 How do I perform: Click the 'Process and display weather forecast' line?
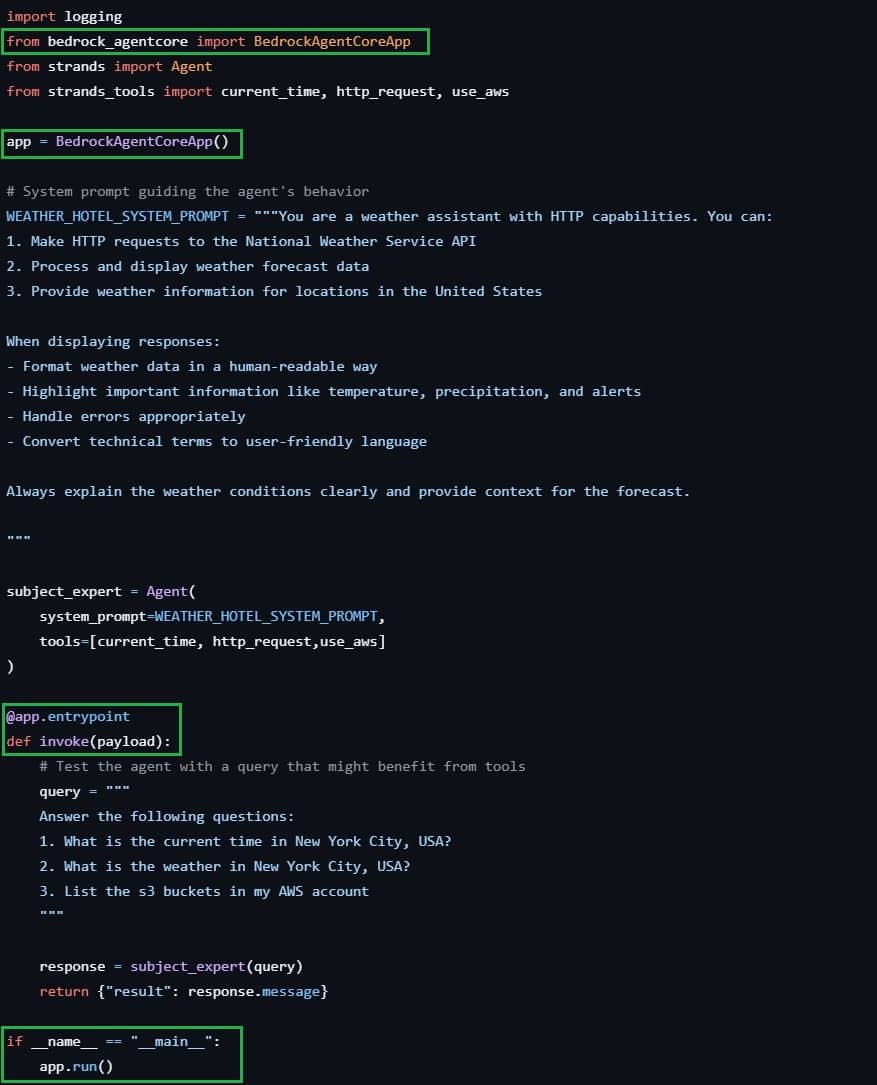click(187, 267)
